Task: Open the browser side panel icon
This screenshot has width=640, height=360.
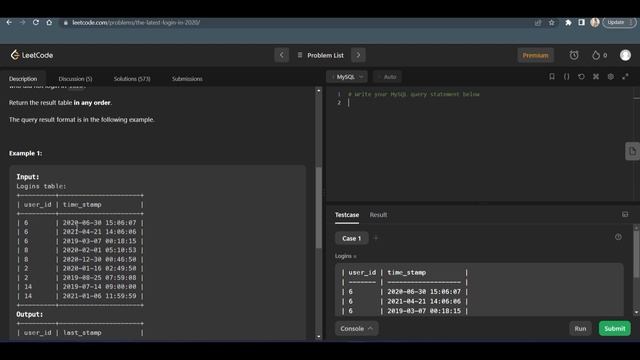Action: coord(581,22)
